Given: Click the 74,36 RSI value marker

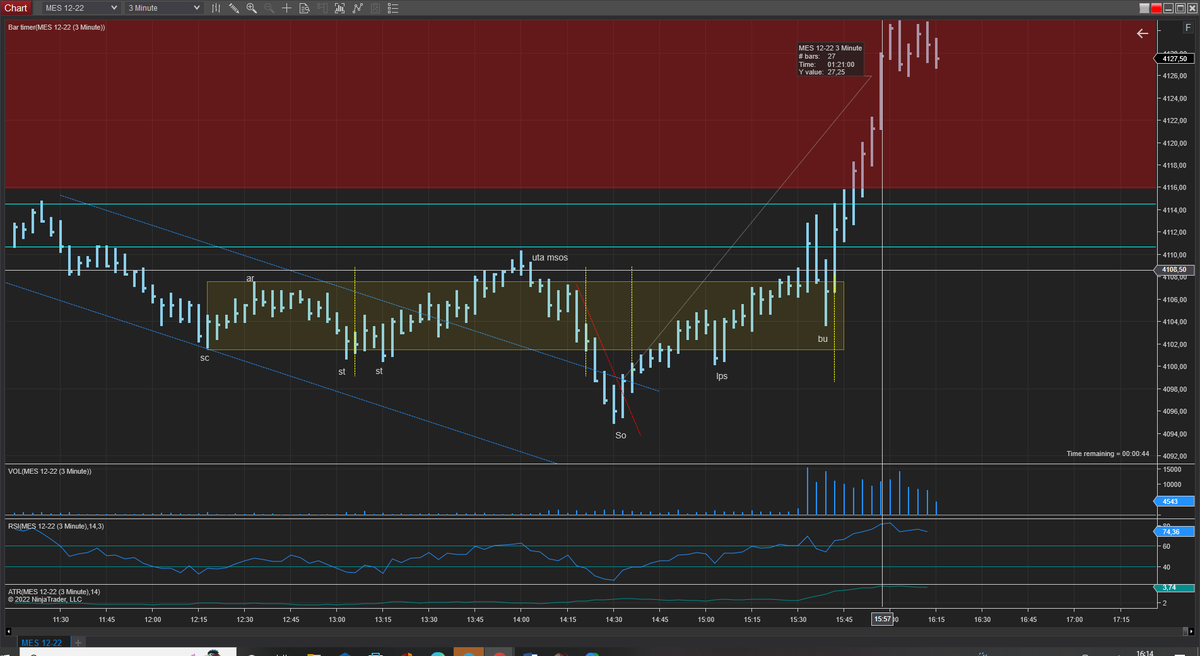Looking at the screenshot, I should [1173, 532].
